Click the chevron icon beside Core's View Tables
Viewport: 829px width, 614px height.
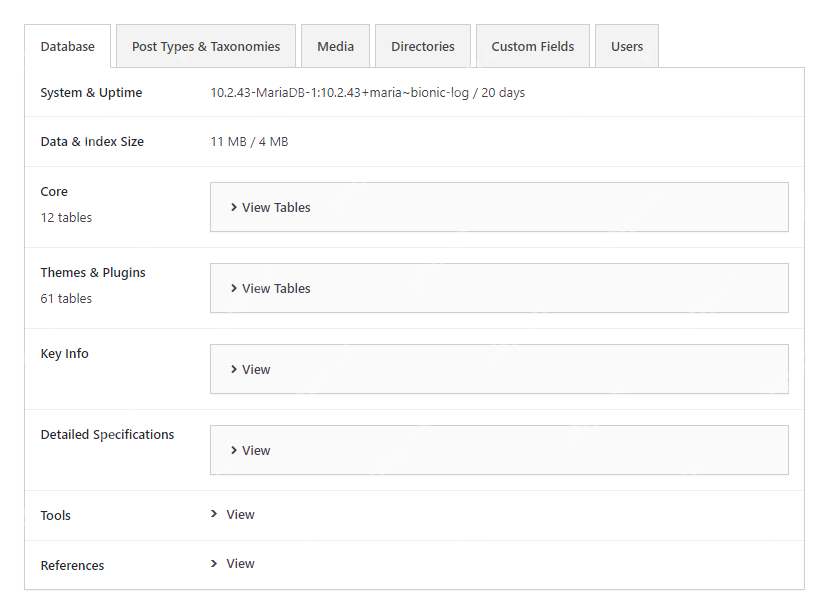point(234,207)
